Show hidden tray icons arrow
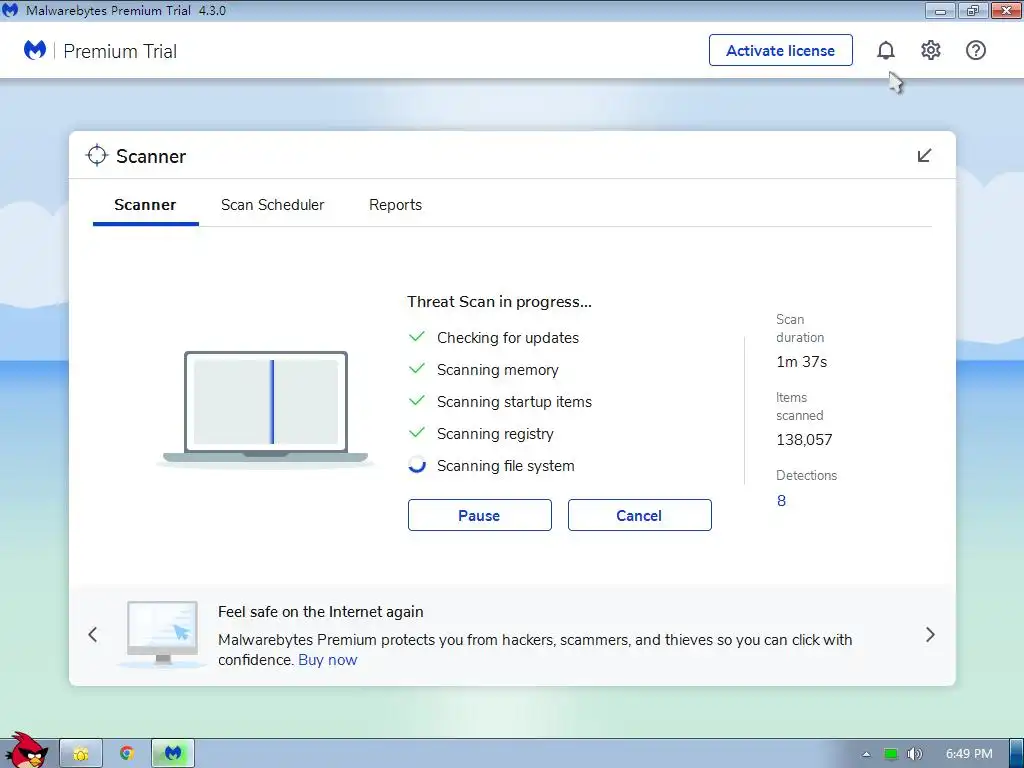 pyautogui.click(x=866, y=754)
